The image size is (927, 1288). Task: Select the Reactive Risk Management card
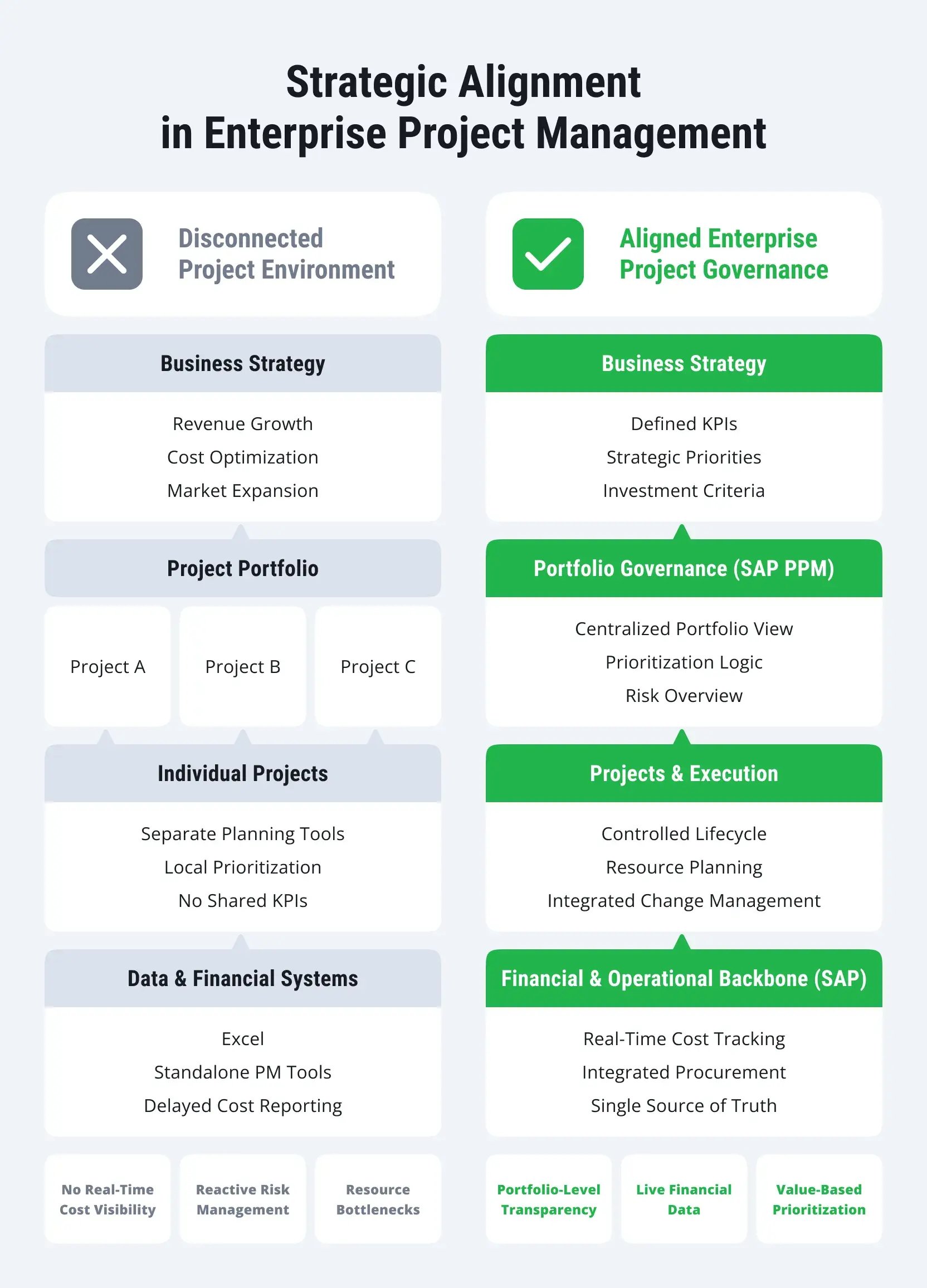pyautogui.click(x=242, y=1199)
